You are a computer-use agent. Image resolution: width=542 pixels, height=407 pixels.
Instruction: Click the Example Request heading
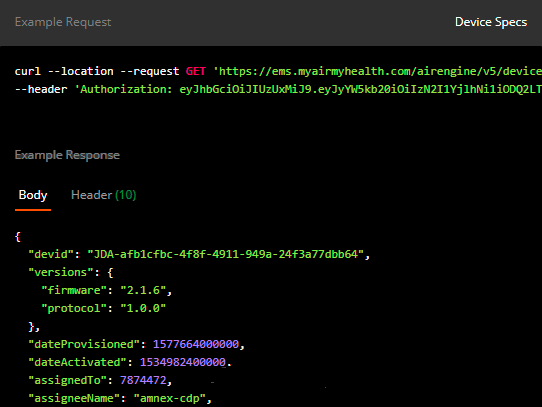63,22
